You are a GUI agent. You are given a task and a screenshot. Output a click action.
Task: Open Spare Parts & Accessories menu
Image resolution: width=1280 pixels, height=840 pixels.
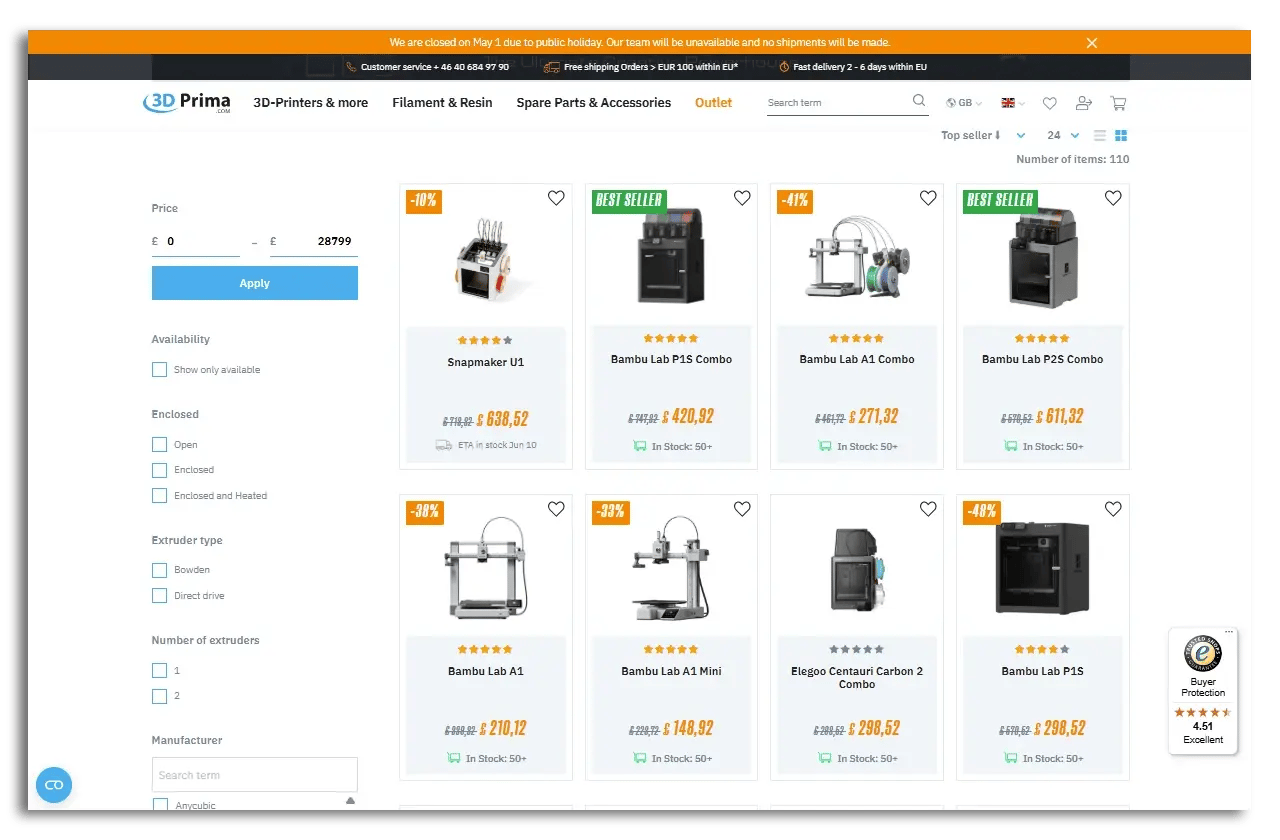pyautogui.click(x=593, y=103)
